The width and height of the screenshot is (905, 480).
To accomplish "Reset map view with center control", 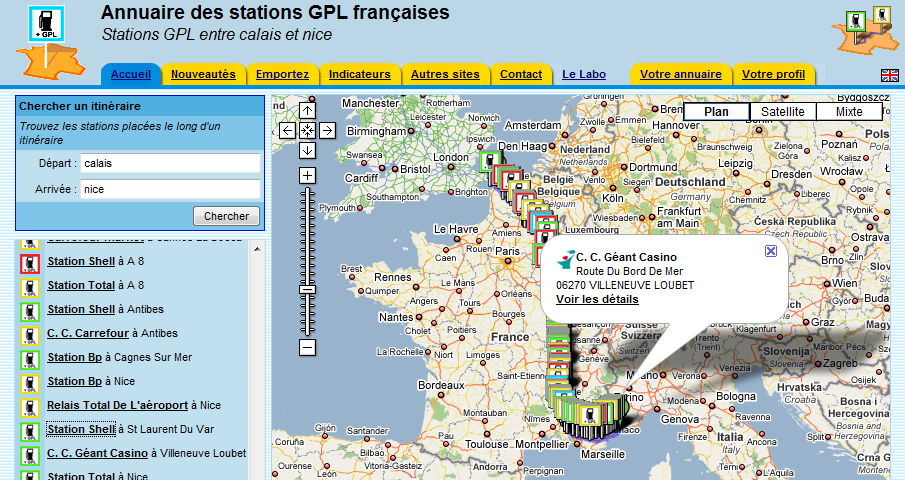I will (307, 130).
